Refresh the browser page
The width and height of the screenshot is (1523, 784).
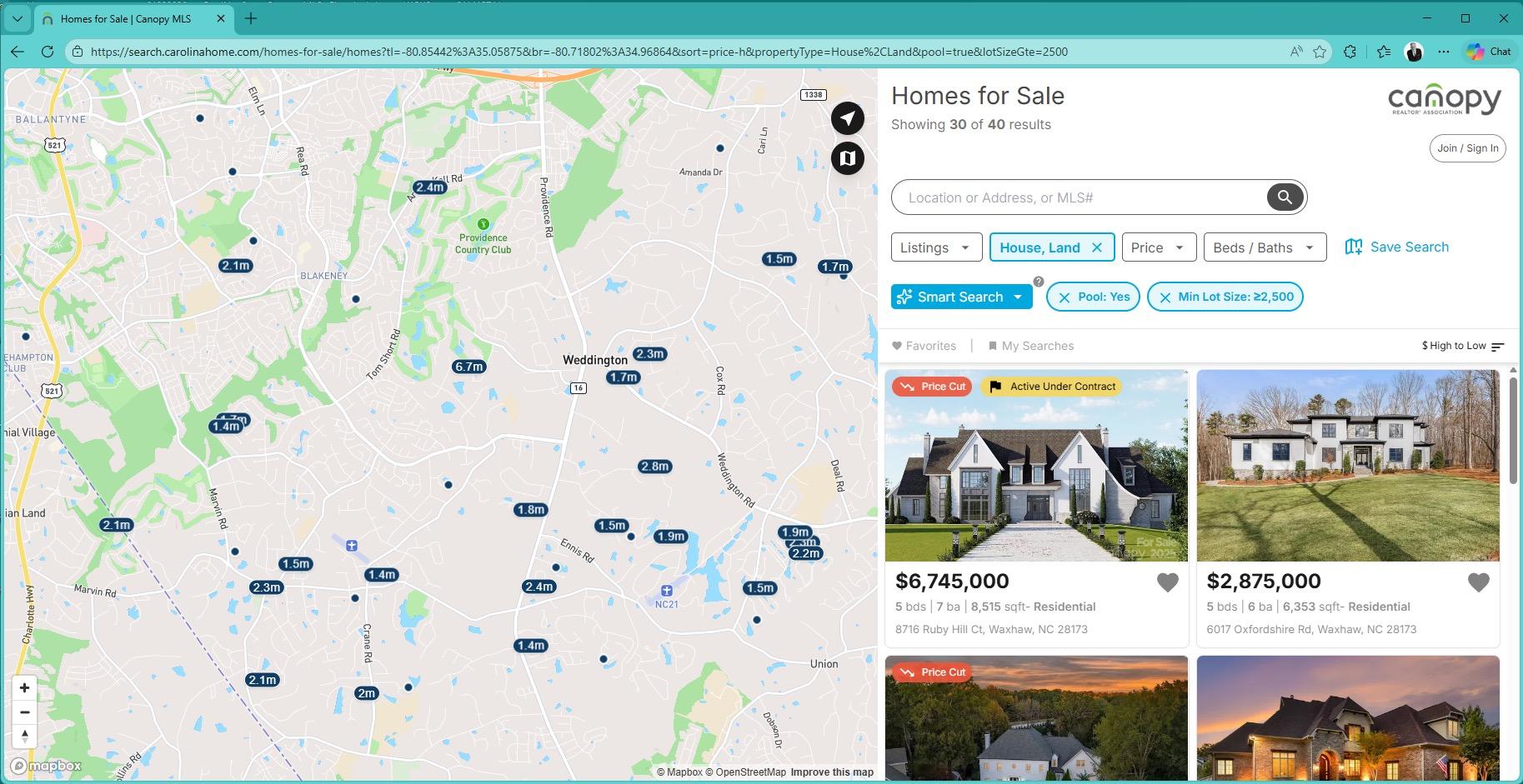[x=48, y=52]
